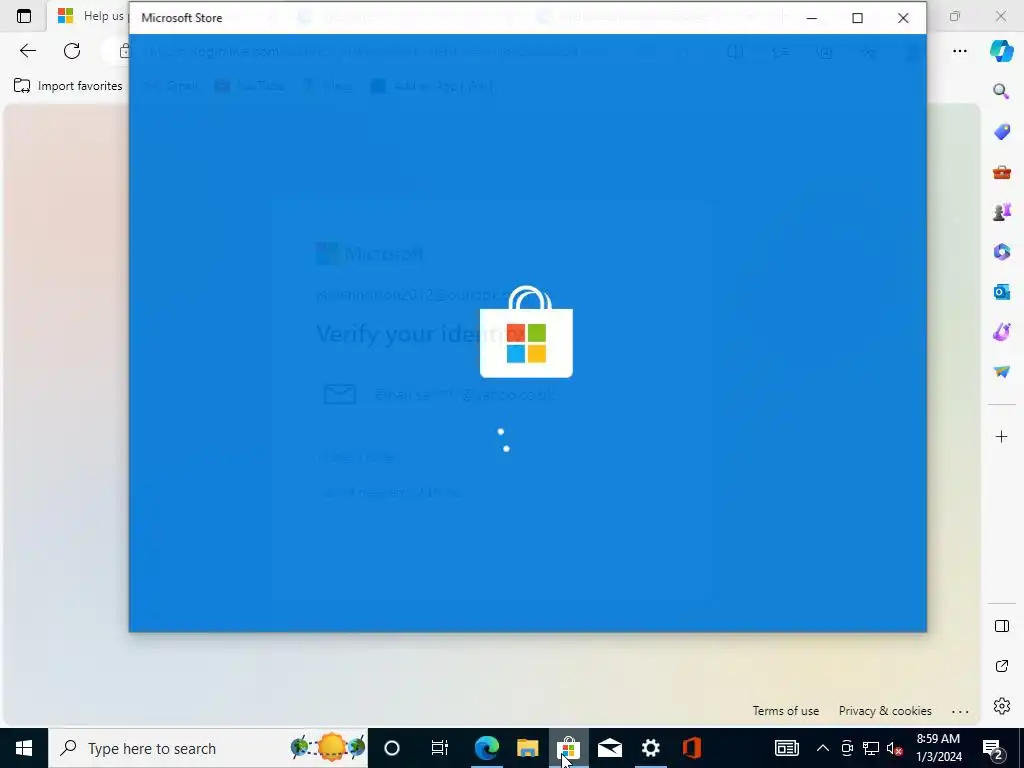Open Task View on the taskbar
The height and width of the screenshot is (768, 1024).
(x=440, y=748)
